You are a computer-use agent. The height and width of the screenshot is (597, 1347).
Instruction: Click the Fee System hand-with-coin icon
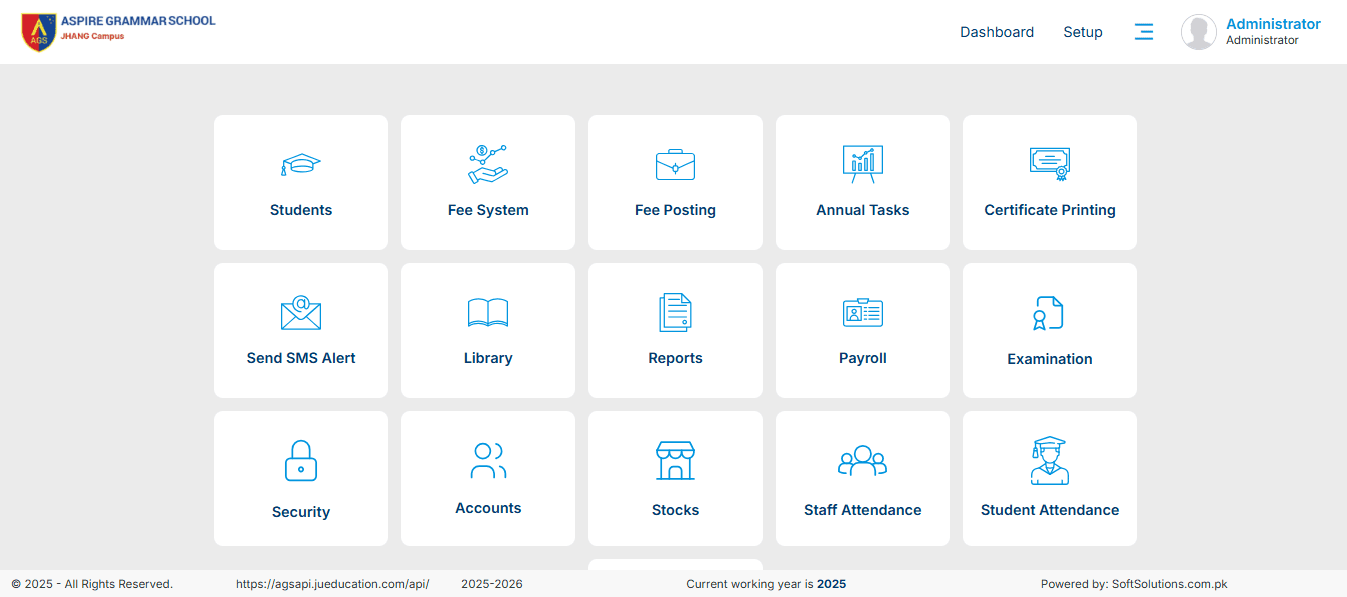(488, 164)
